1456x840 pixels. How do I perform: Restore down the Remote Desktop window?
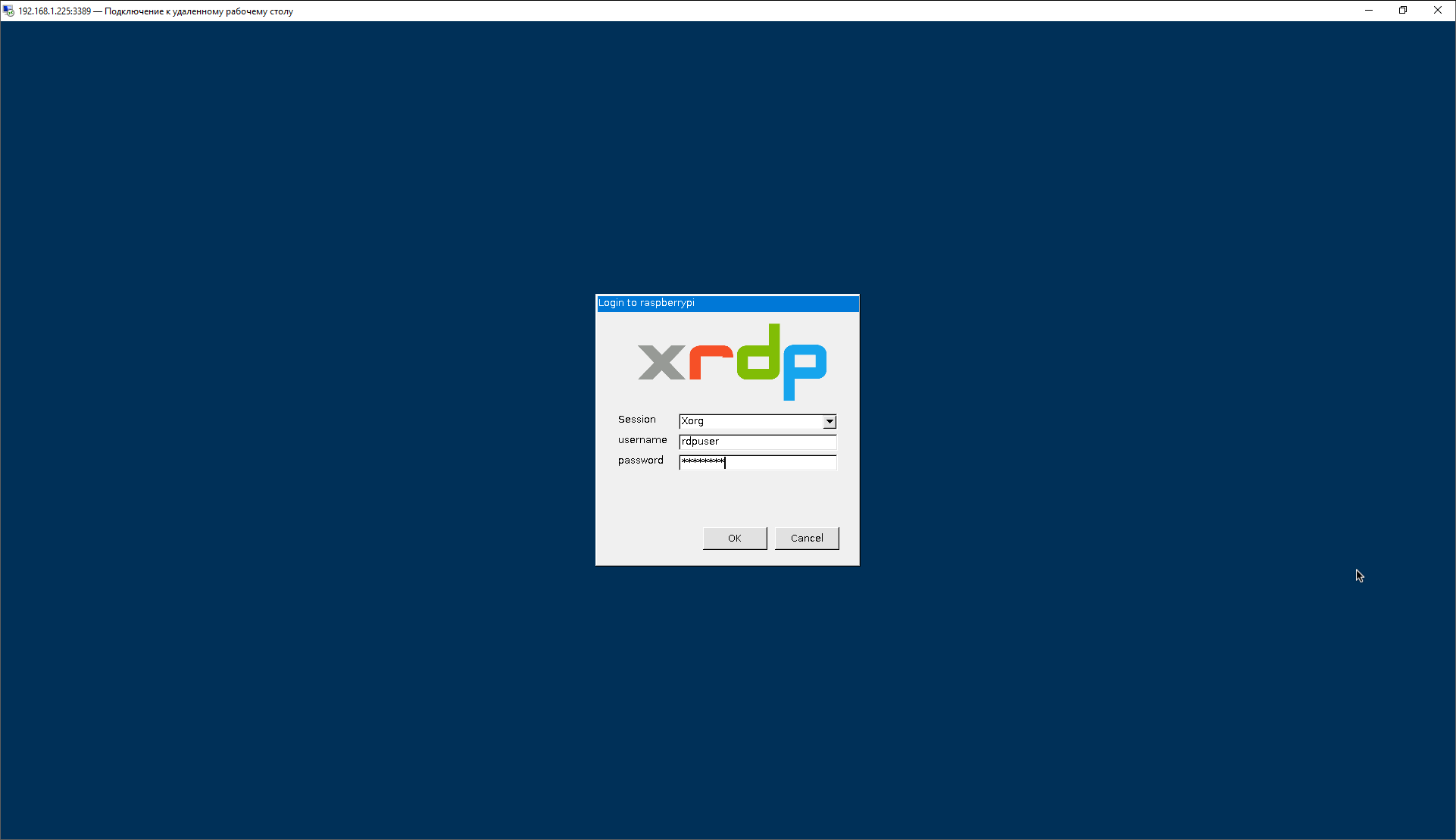(1403, 11)
